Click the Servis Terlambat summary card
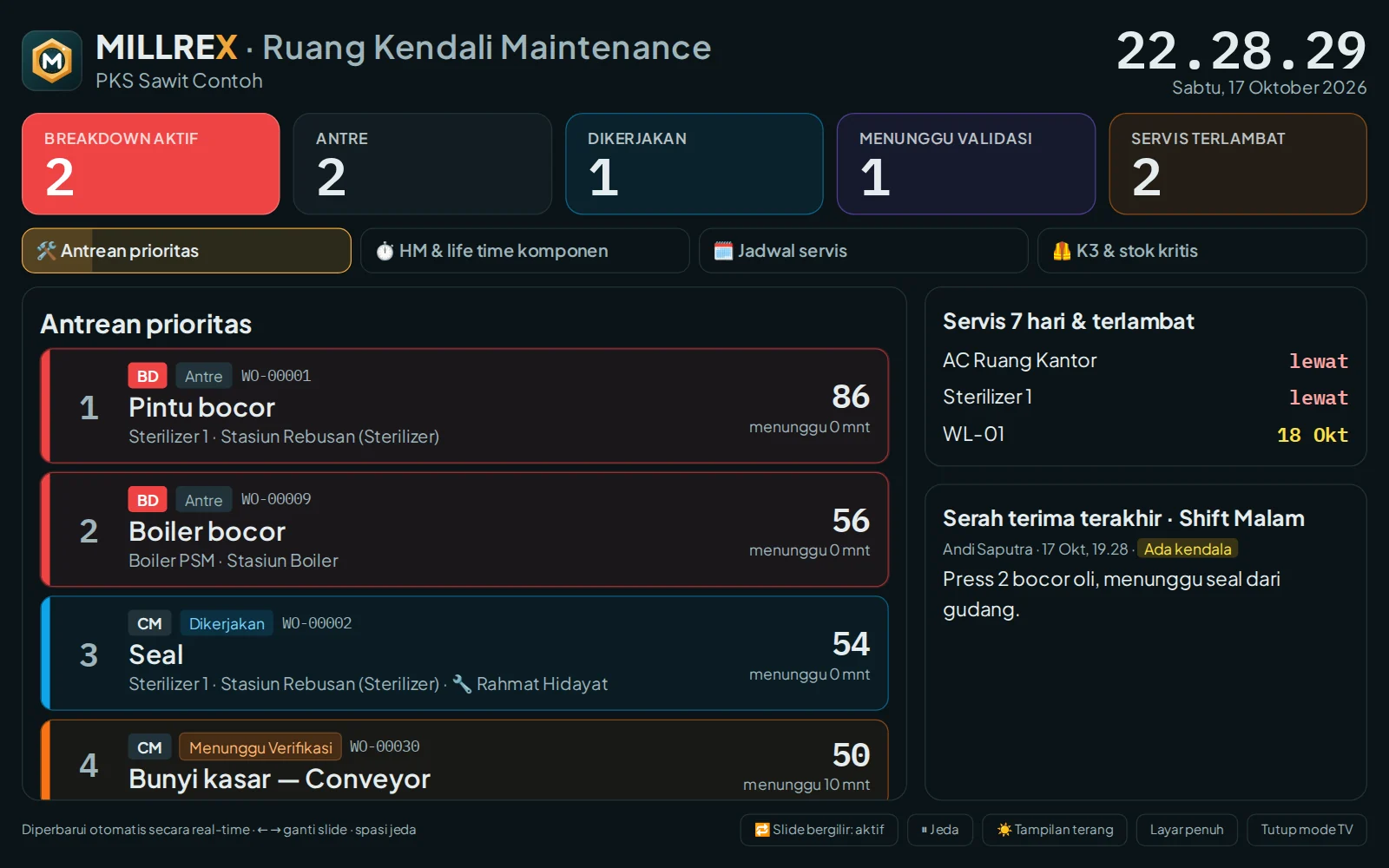Image resolution: width=1389 pixels, height=868 pixels. click(x=1238, y=164)
